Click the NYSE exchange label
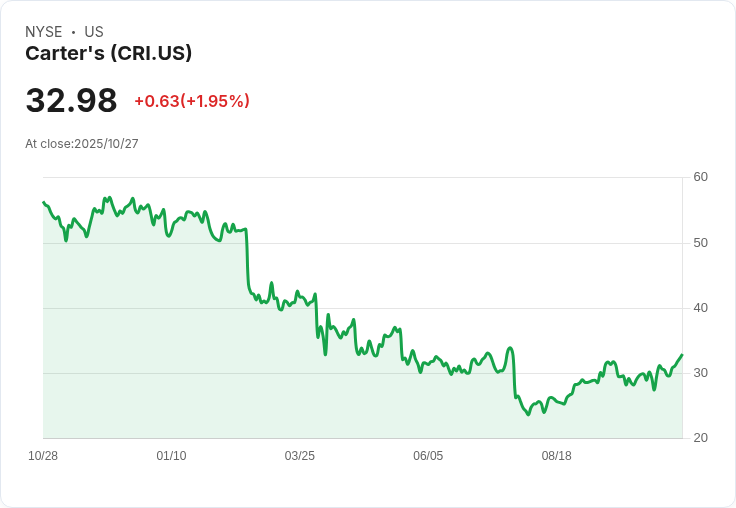This screenshot has width=736, height=508. click(42, 32)
